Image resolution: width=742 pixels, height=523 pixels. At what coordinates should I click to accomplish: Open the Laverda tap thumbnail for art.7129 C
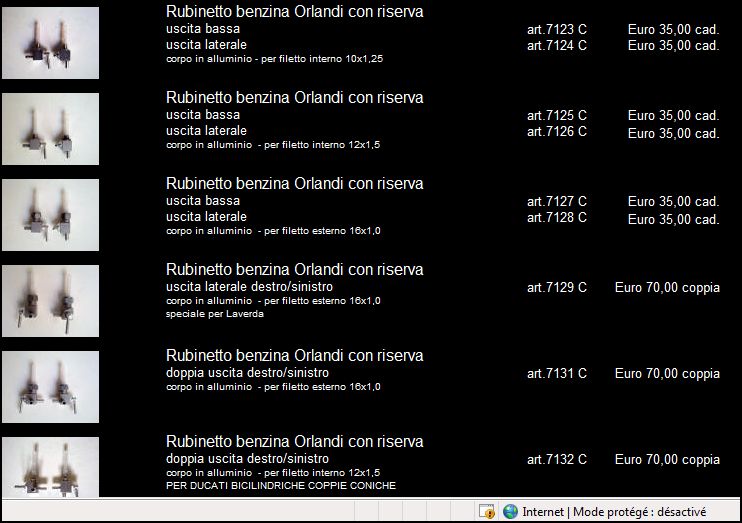click(x=50, y=301)
